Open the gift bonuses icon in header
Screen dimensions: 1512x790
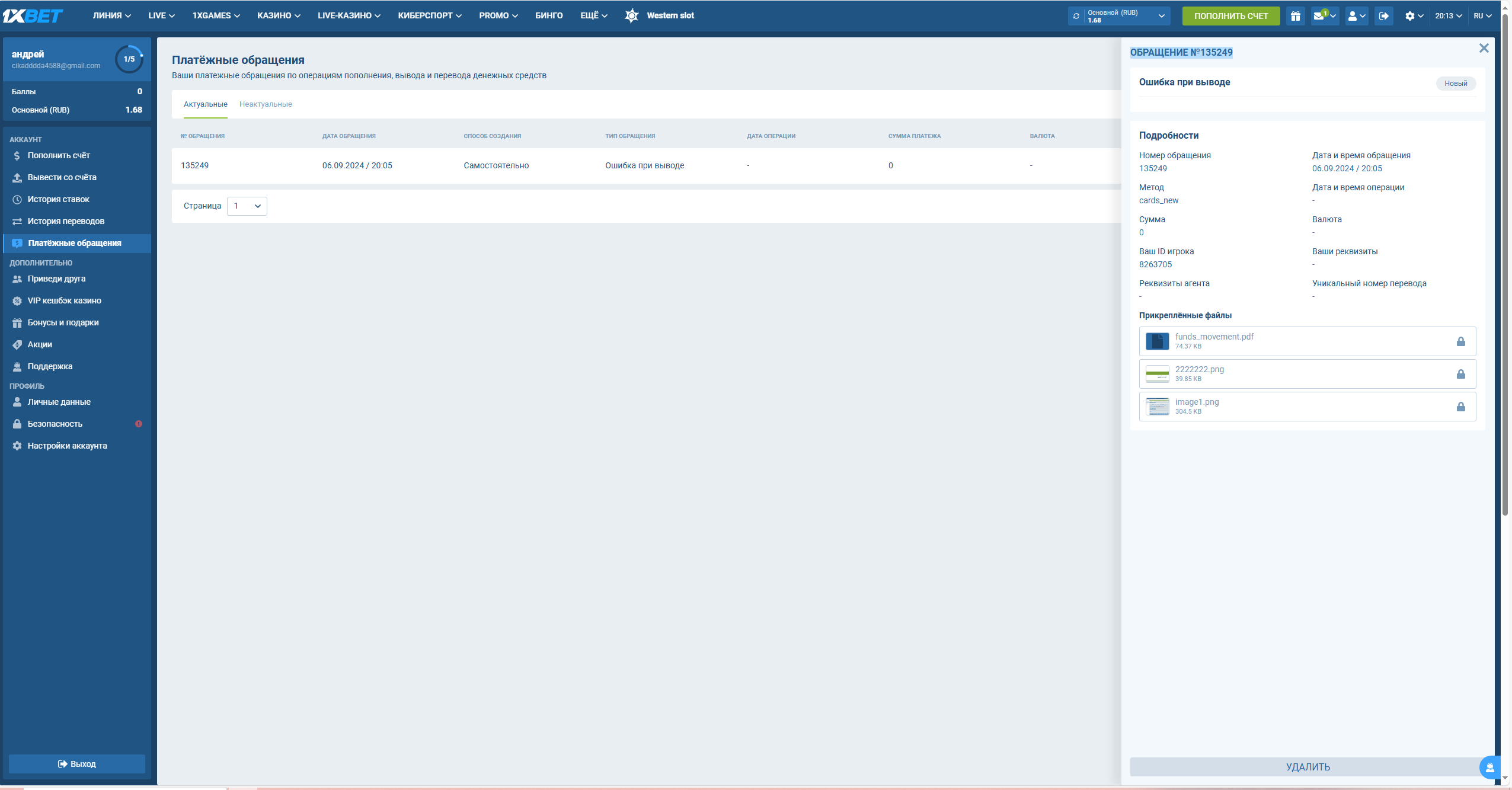[x=1296, y=16]
